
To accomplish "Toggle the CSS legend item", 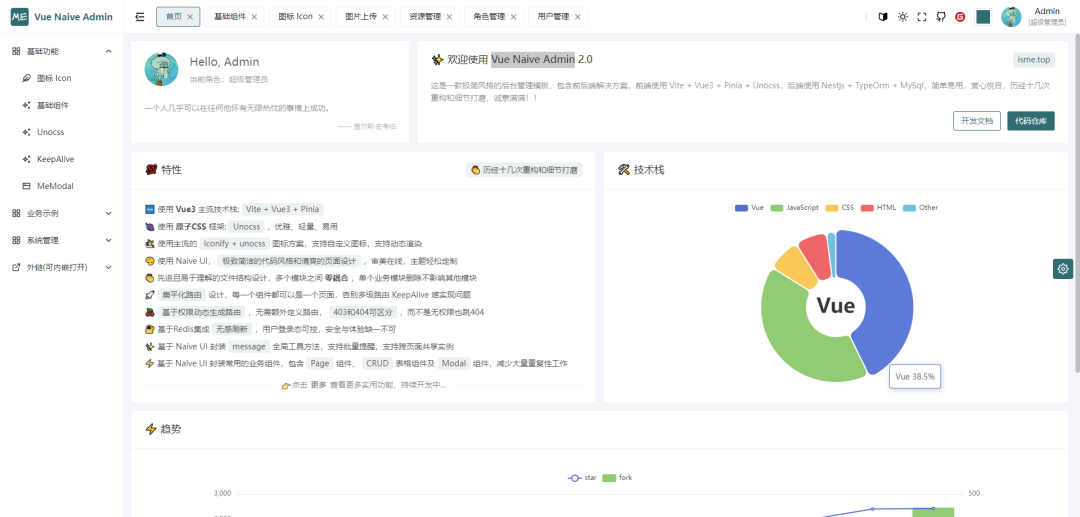I will pos(840,207).
